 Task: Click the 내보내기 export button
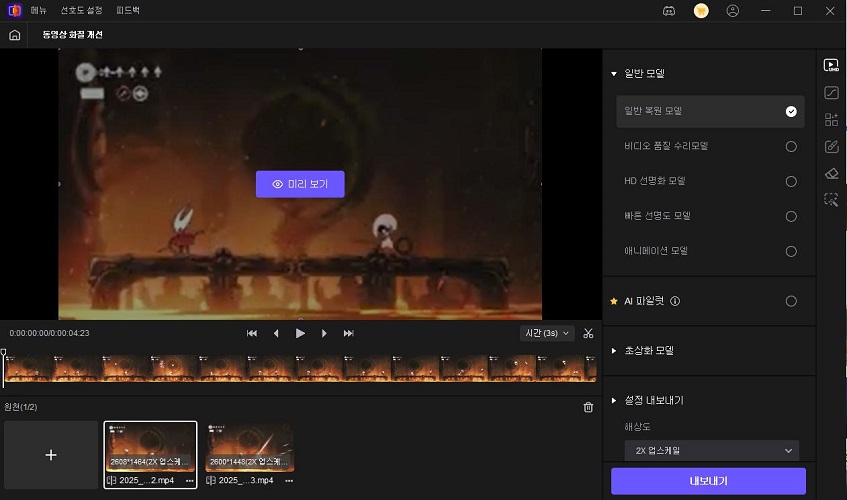[x=708, y=481]
